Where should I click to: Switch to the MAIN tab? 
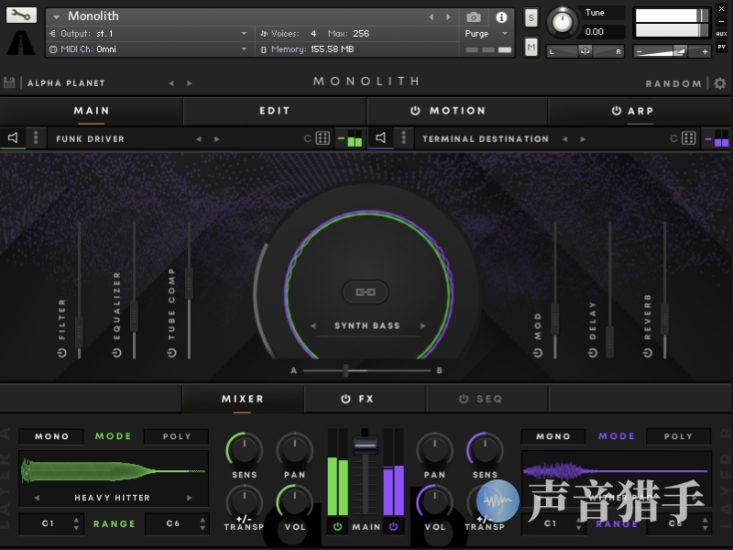[x=91, y=111]
